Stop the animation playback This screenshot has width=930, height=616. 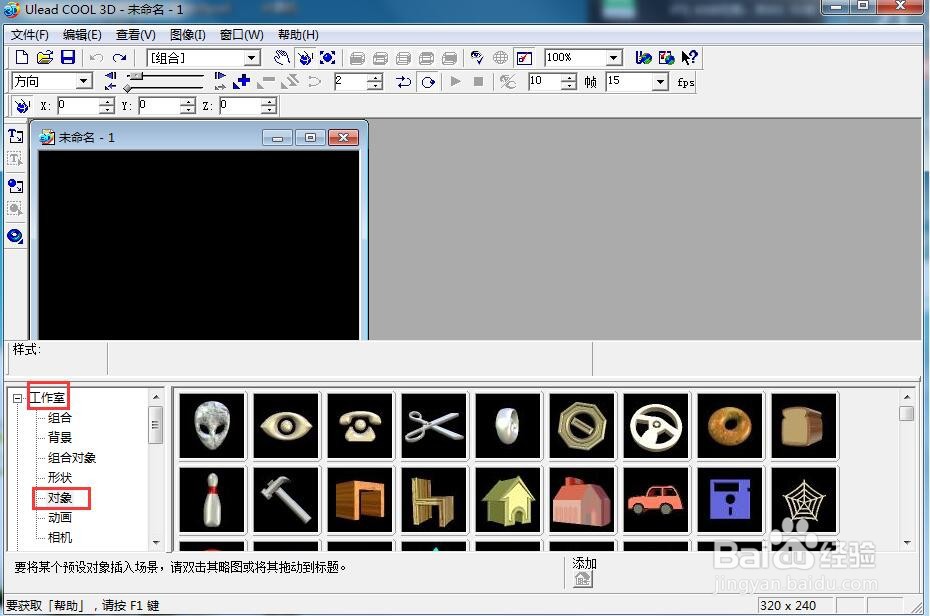(x=478, y=81)
